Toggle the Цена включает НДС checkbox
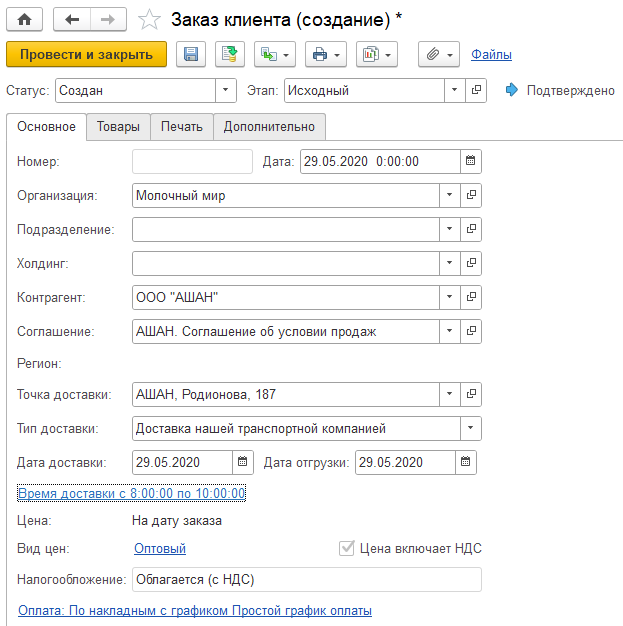The width and height of the screenshot is (623, 626). [x=347, y=548]
